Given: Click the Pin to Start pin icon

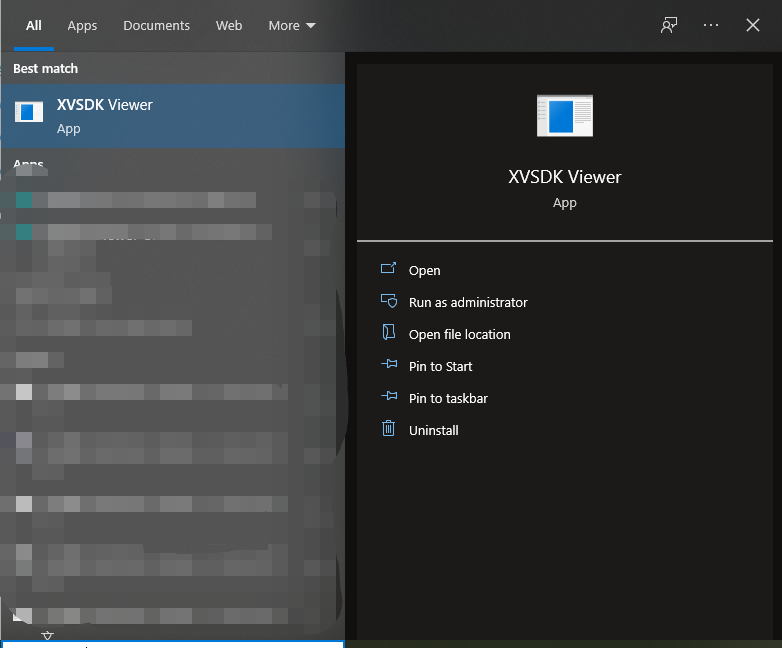Looking at the screenshot, I should pyautogui.click(x=389, y=364).
